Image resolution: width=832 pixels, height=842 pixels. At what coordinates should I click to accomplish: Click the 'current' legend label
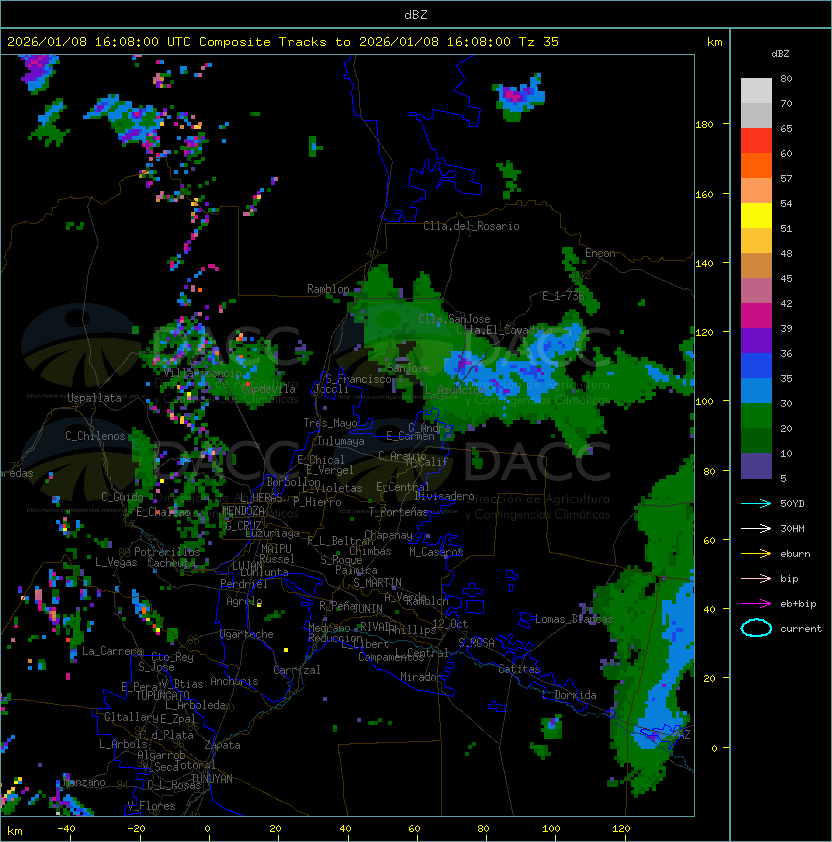click(801, 629)
